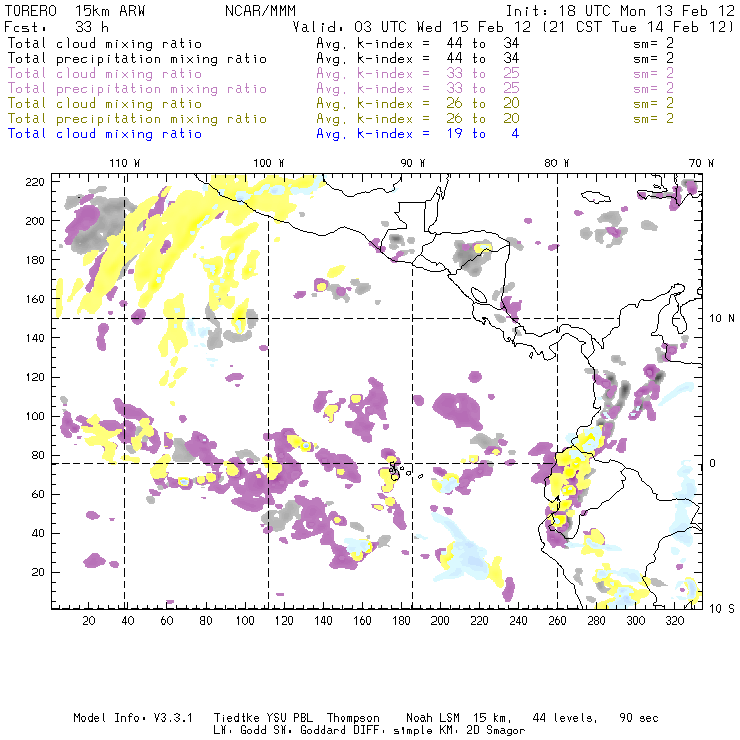Click the 'TORERO' title text
The width and height of the screenshot is (740, 740).
pos(31,11)
